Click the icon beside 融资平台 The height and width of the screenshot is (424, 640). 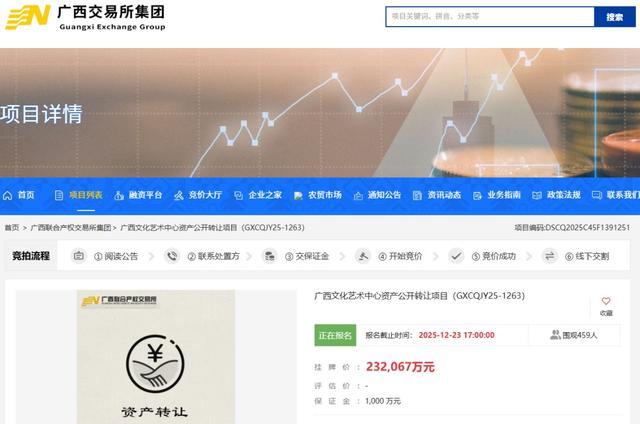(x=119, y=195)
